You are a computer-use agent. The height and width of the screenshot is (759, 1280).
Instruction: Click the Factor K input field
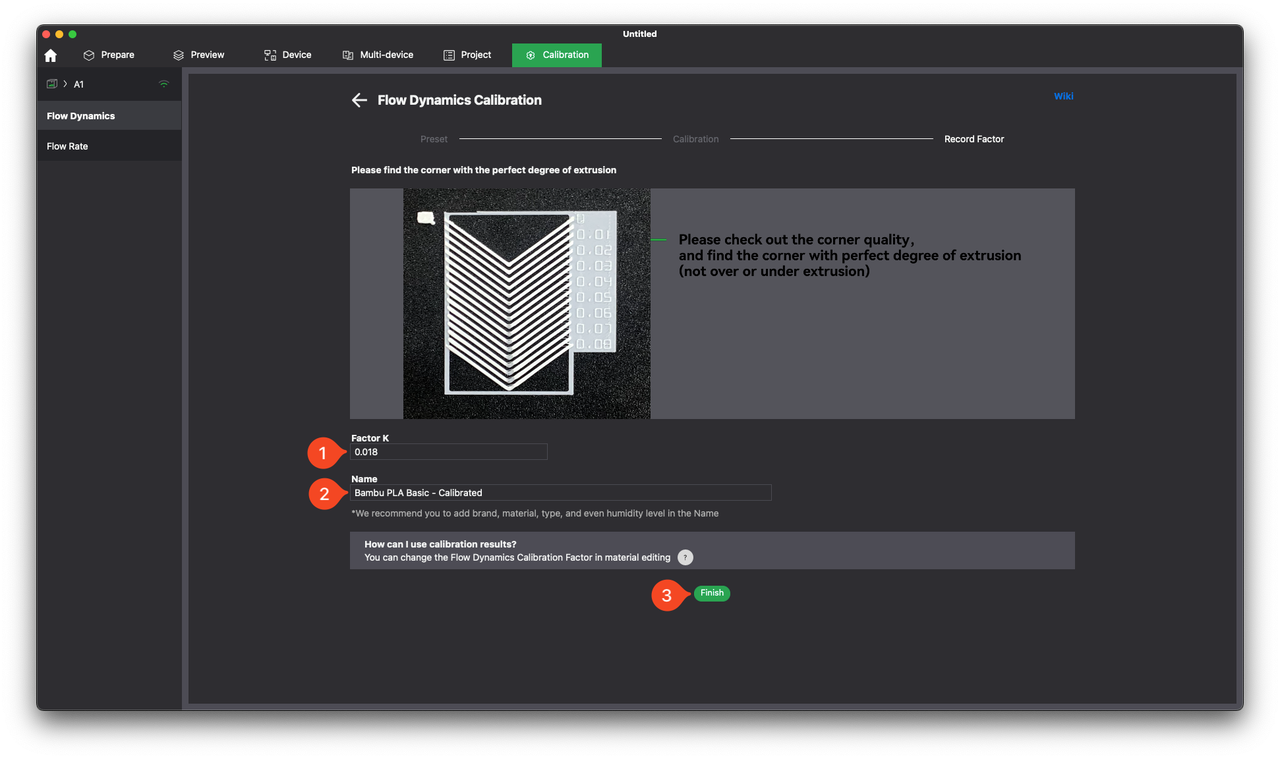click(x=448, y=452)
